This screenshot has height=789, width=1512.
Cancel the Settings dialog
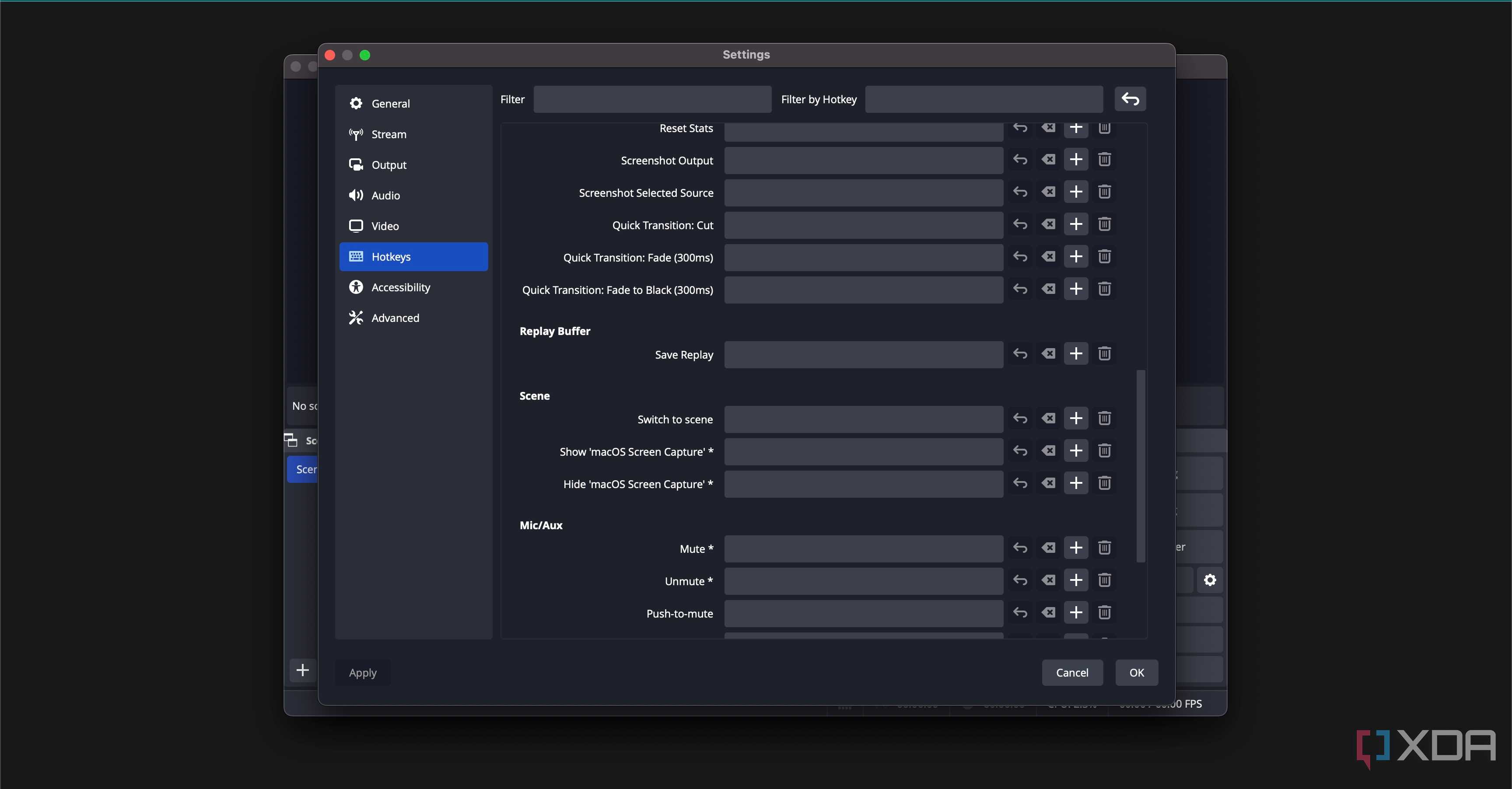[x=1072, y=672]
